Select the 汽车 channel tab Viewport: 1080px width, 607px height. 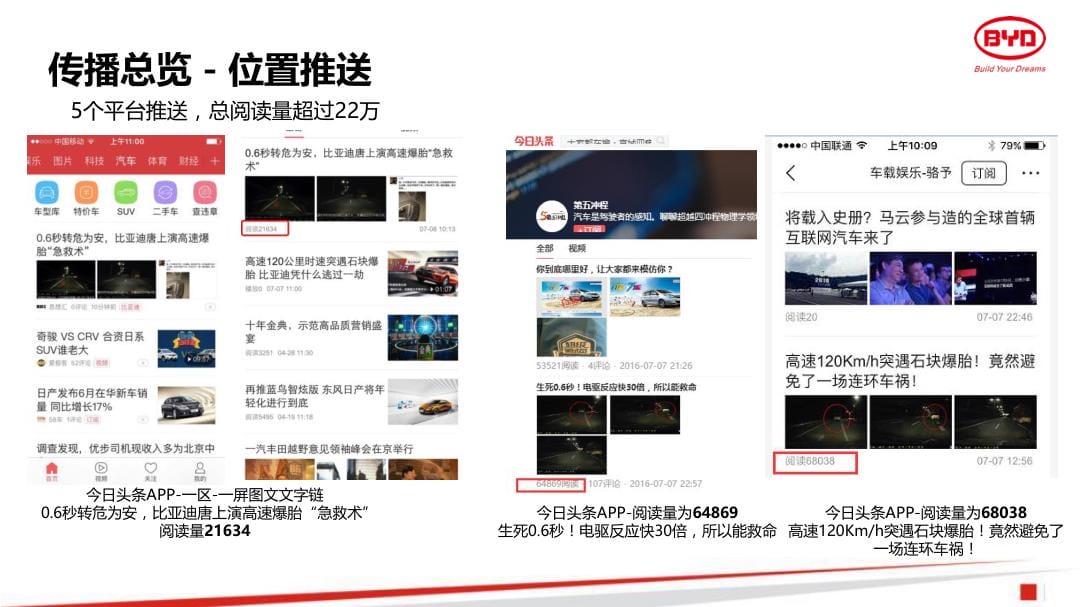point(125,161)
